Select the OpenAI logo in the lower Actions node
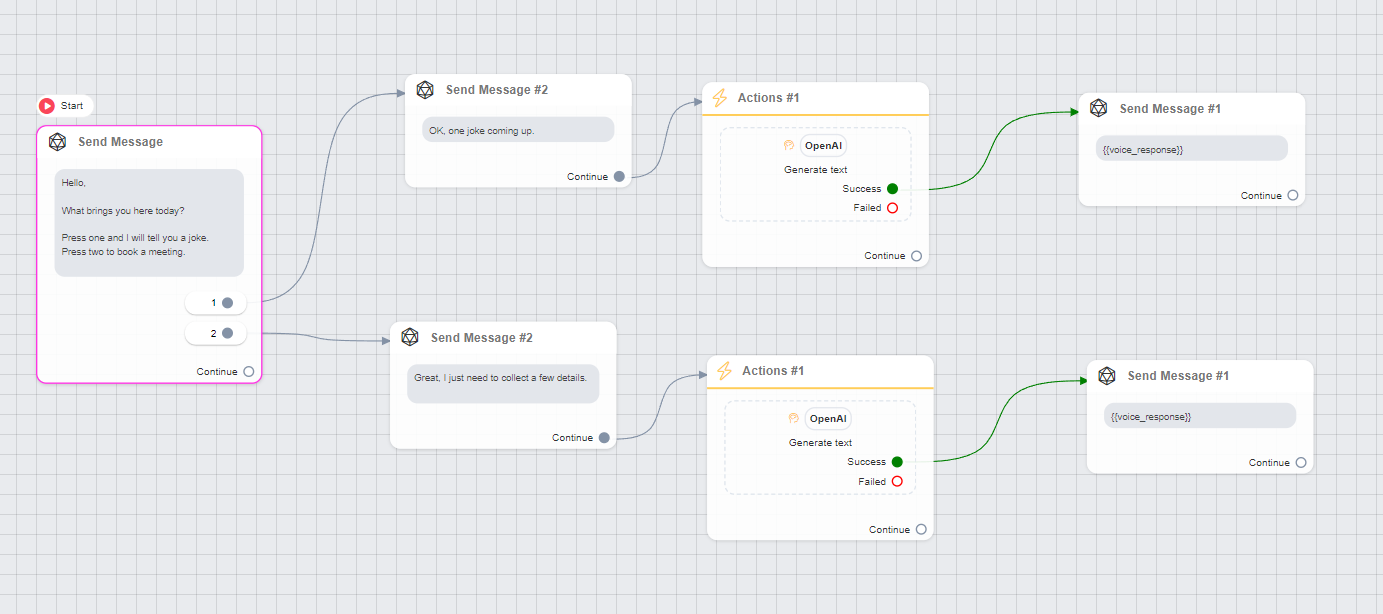1383x614 pixels. (x=794, y=419)
